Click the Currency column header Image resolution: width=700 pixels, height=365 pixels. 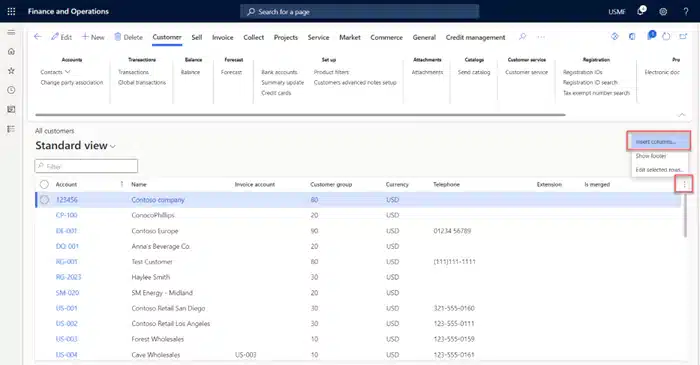397,184
